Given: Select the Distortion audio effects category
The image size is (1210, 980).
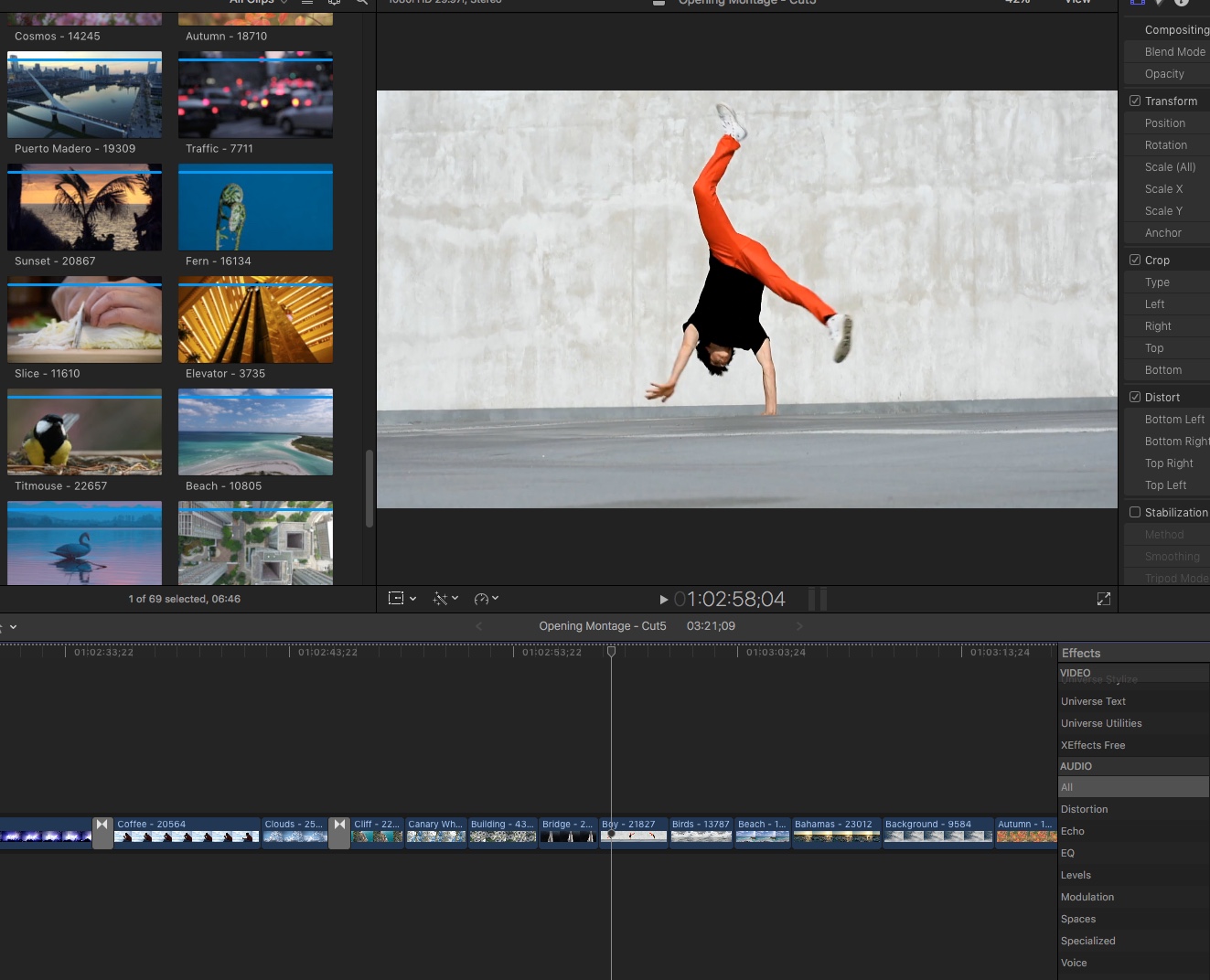Looking at the screenshot, I should (x=1084, y=810).
